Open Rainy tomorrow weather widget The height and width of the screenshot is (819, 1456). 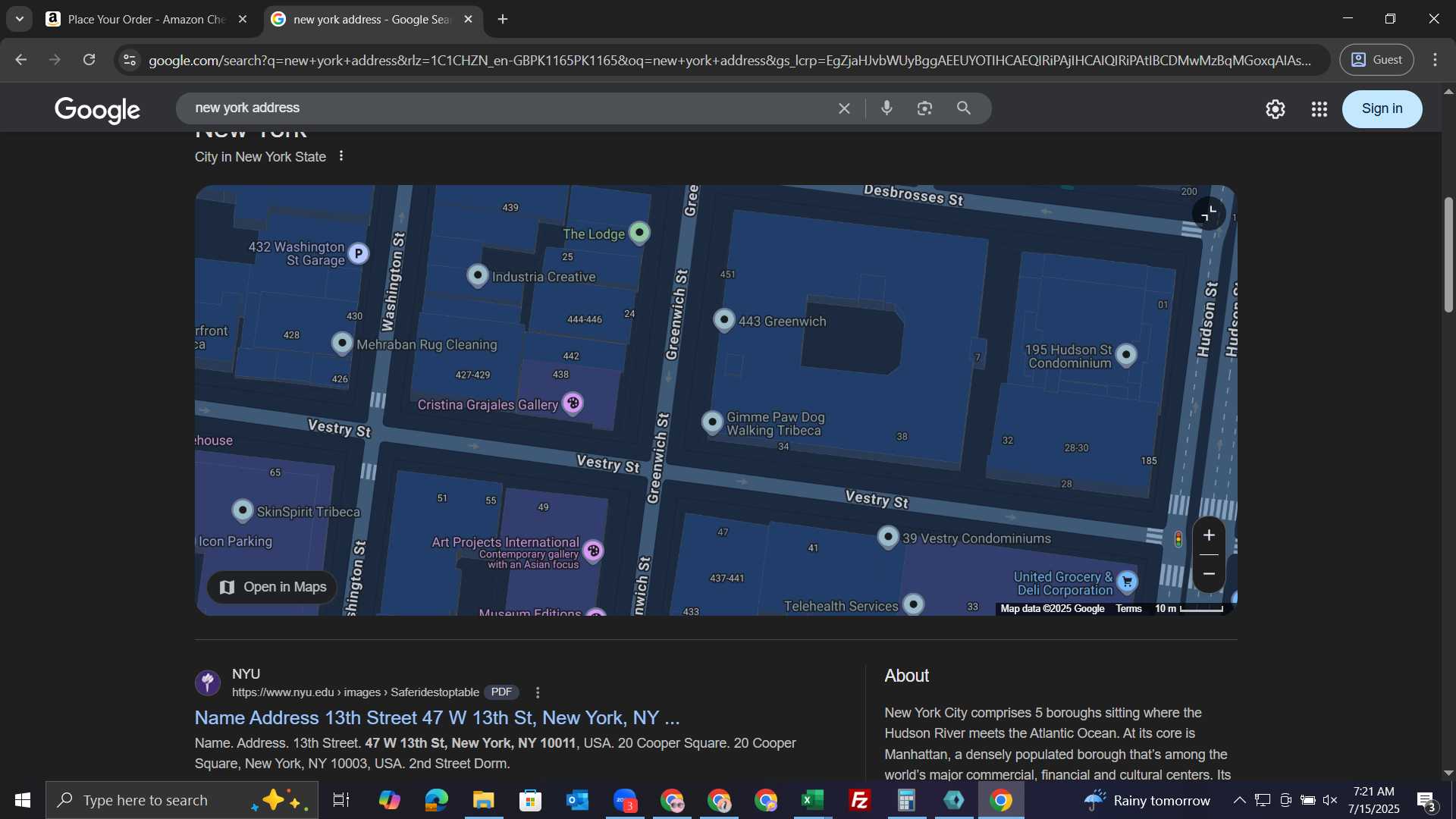[1147, 800]
